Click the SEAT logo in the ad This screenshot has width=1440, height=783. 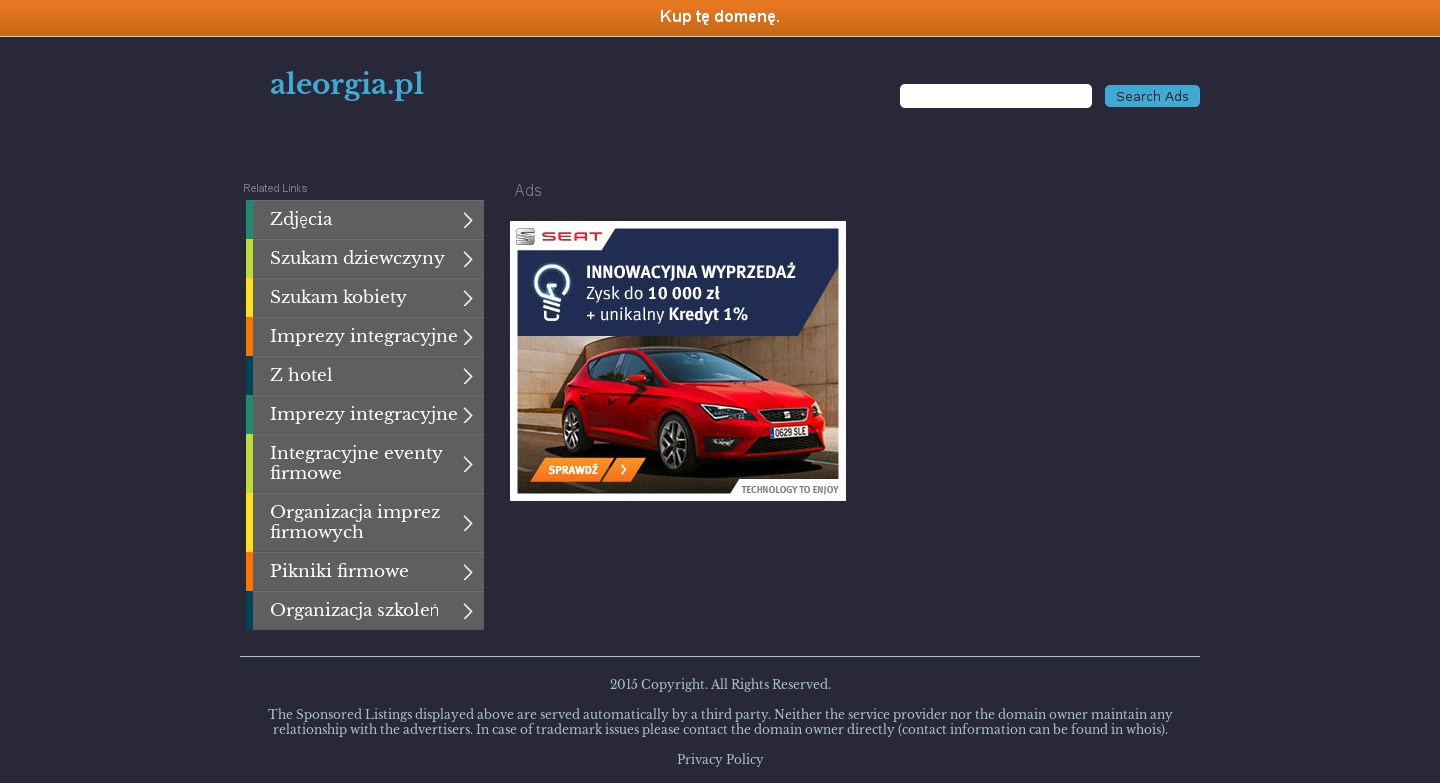click(x=560, y=237)
